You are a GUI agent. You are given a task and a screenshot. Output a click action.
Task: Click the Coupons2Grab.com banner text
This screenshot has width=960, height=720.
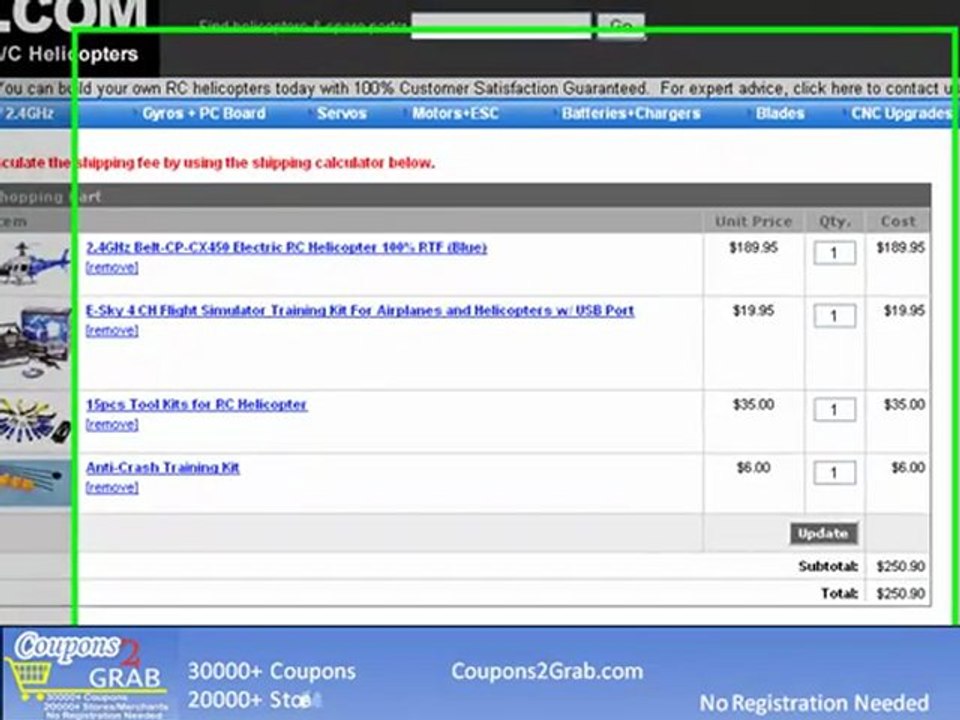(x=547, y=671)
